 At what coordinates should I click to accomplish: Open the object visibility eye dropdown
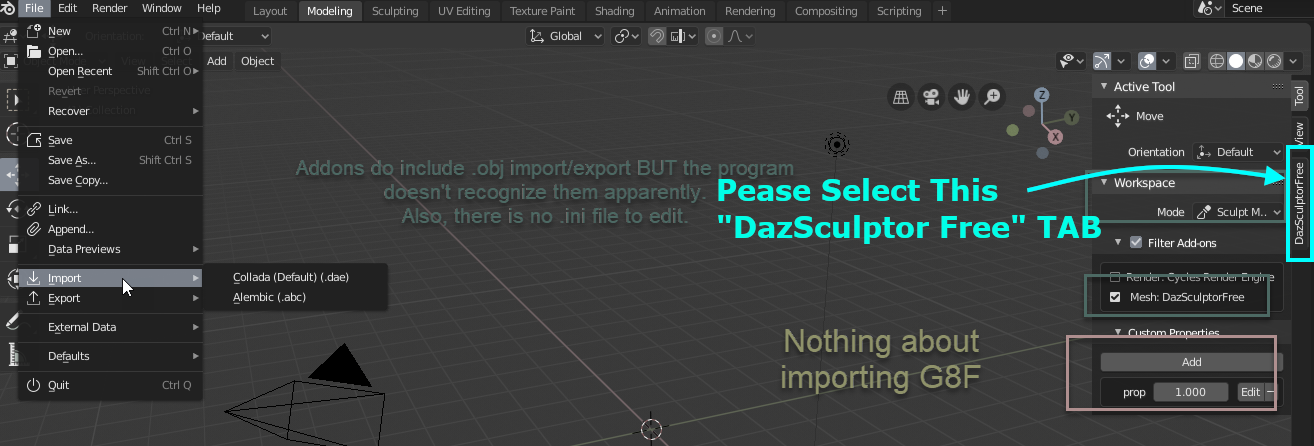1073,61
